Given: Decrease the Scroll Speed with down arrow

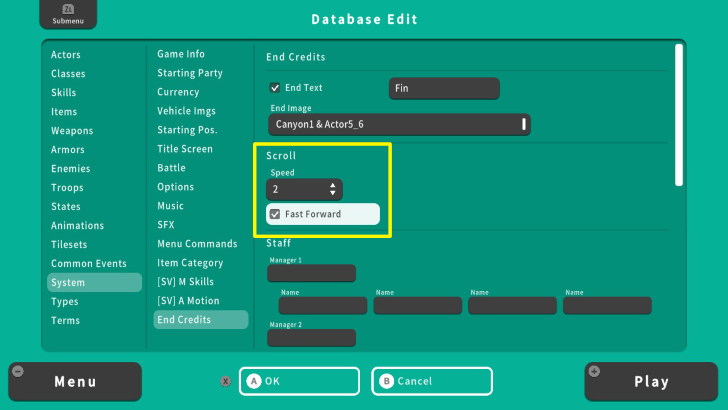Looking at the screenshot, I should pos(332,193).
